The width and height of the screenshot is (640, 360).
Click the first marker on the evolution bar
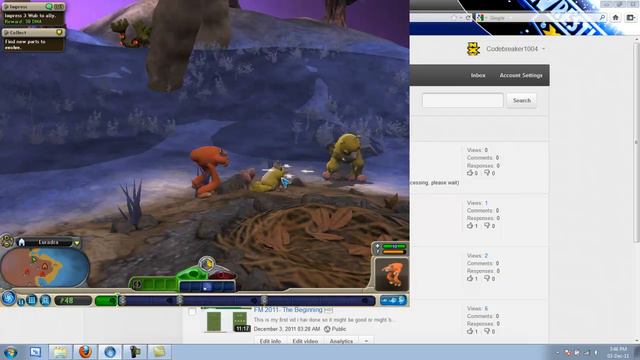122,301
